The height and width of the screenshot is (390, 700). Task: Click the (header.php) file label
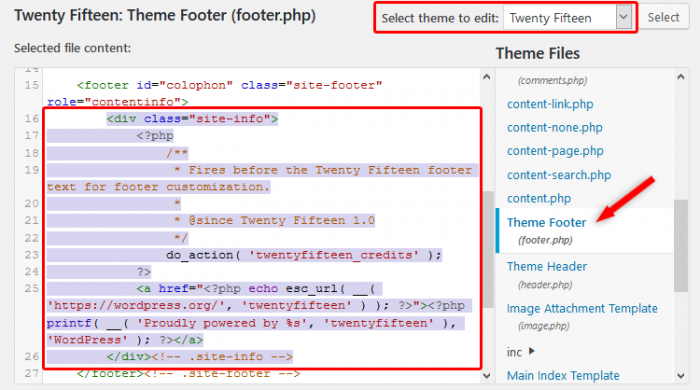coord(545,285)
